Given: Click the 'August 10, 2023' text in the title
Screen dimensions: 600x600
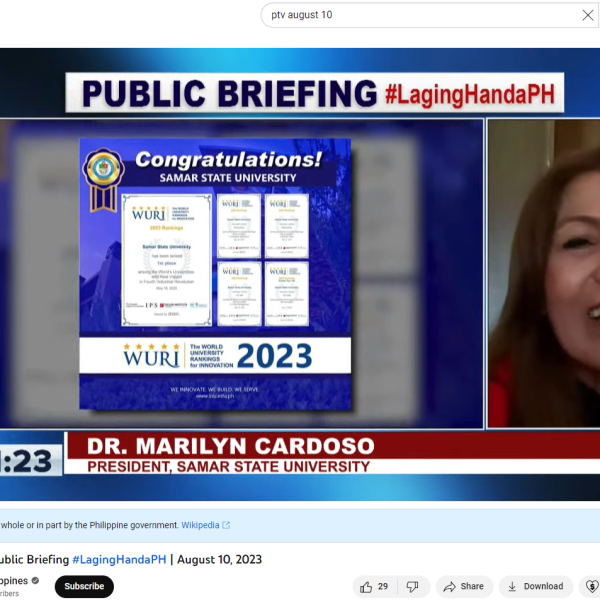Looking at the screenshot, I should click(x=219, y=559).
